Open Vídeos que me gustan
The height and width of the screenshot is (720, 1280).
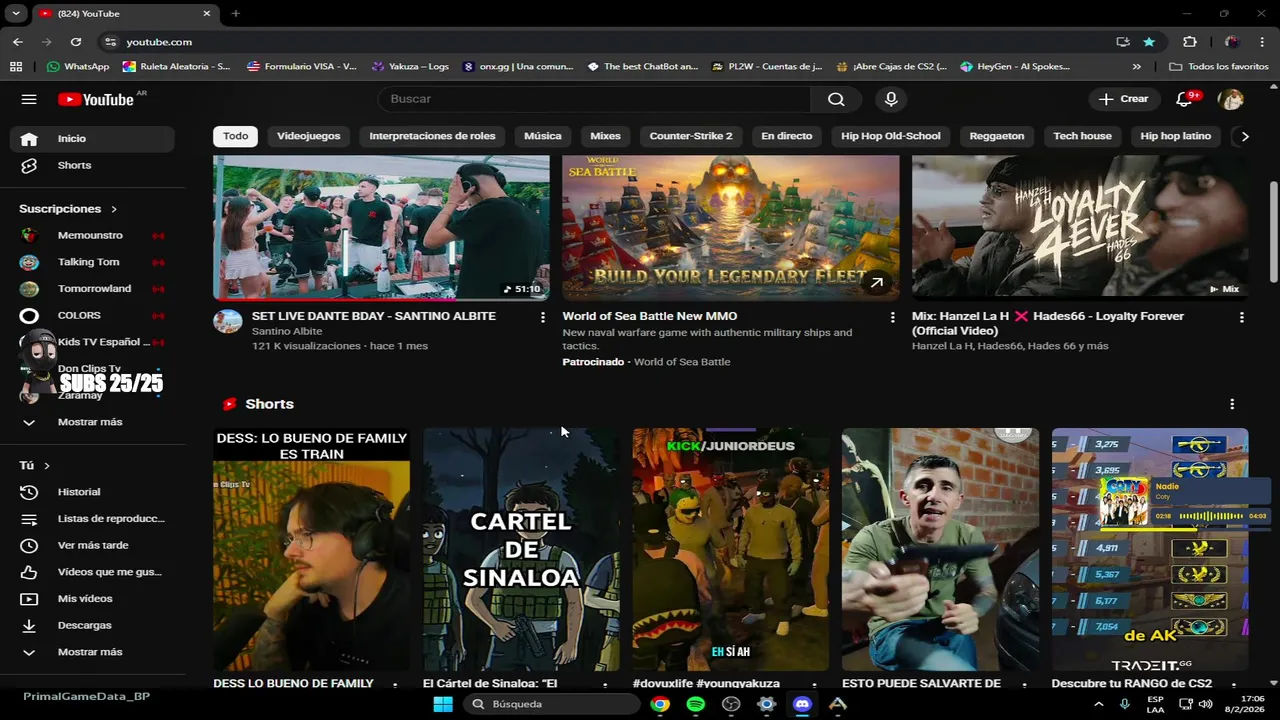(92, 572)
